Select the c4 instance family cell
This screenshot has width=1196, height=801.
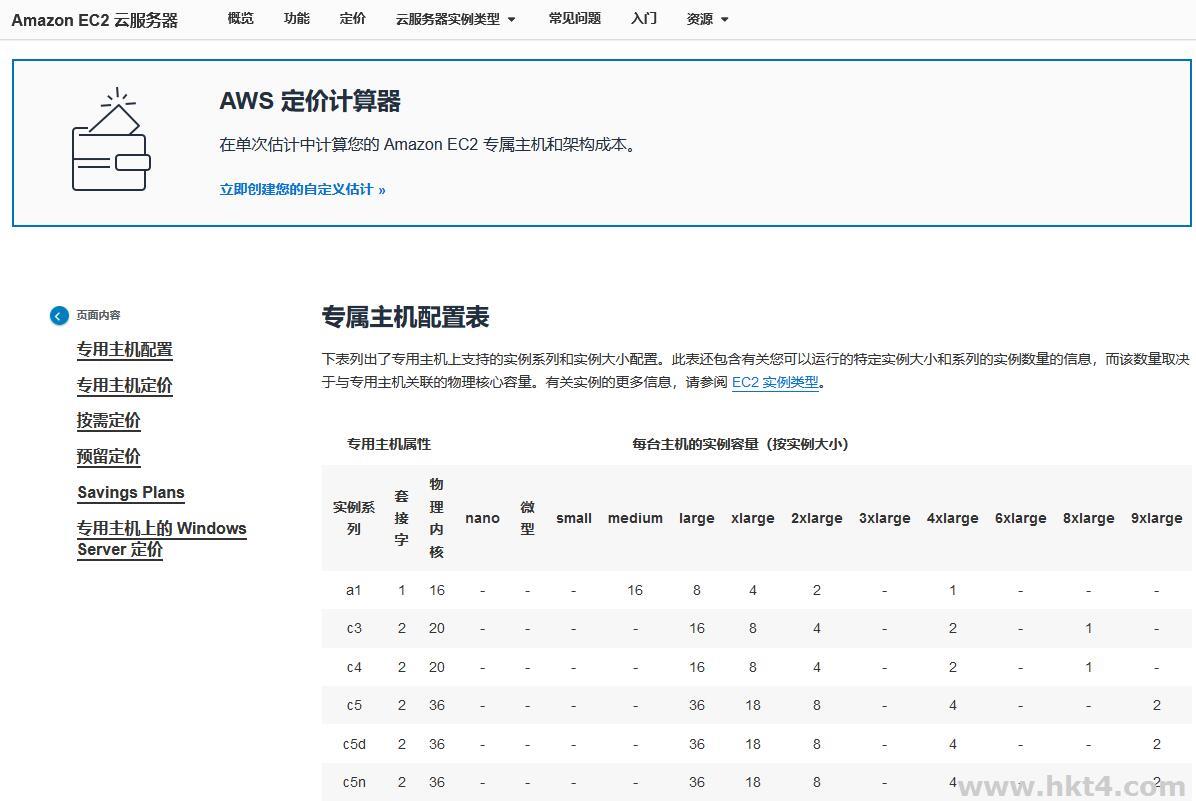[354, 667]
